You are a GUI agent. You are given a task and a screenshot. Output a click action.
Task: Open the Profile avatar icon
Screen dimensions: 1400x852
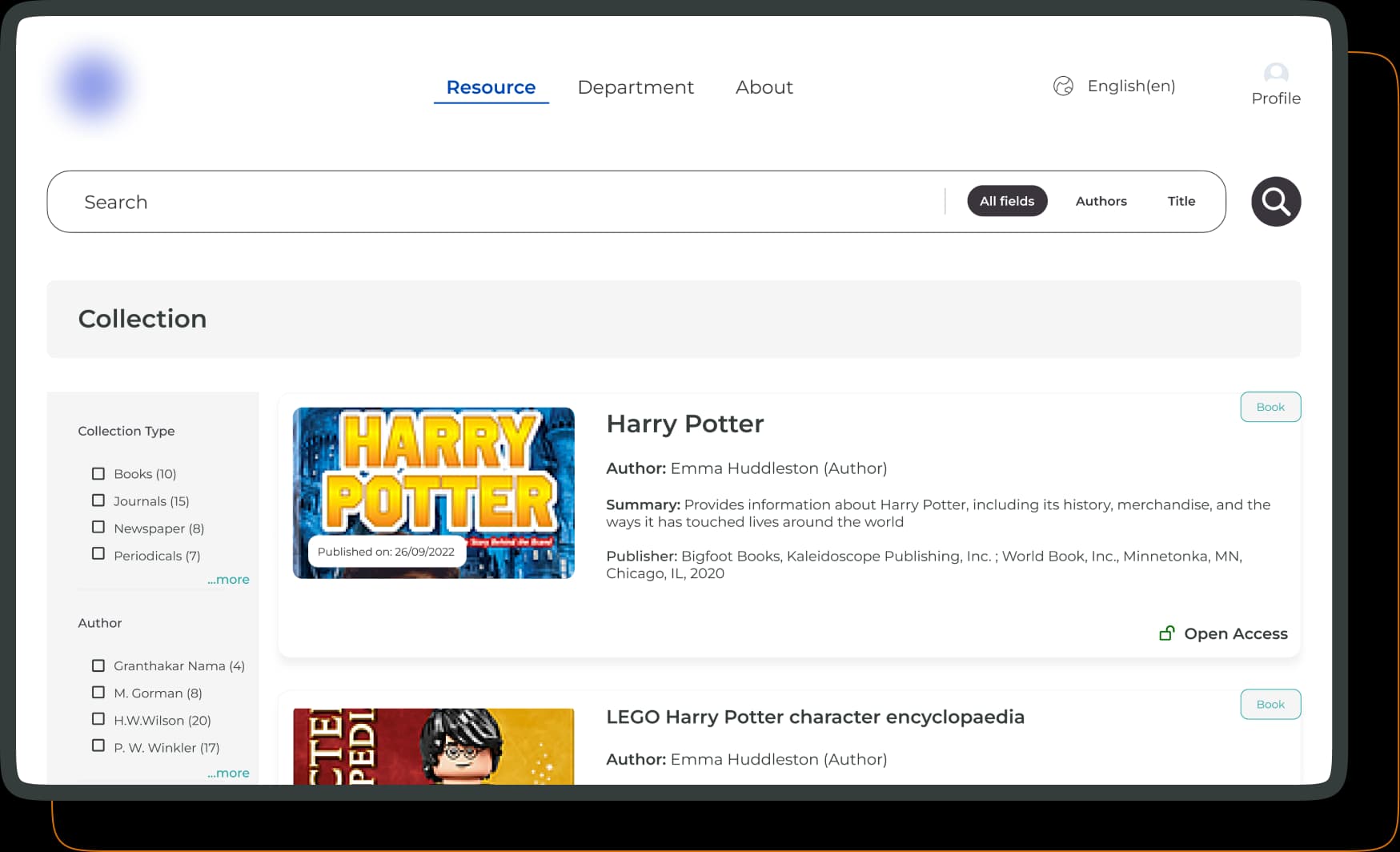coord(1276,74)
